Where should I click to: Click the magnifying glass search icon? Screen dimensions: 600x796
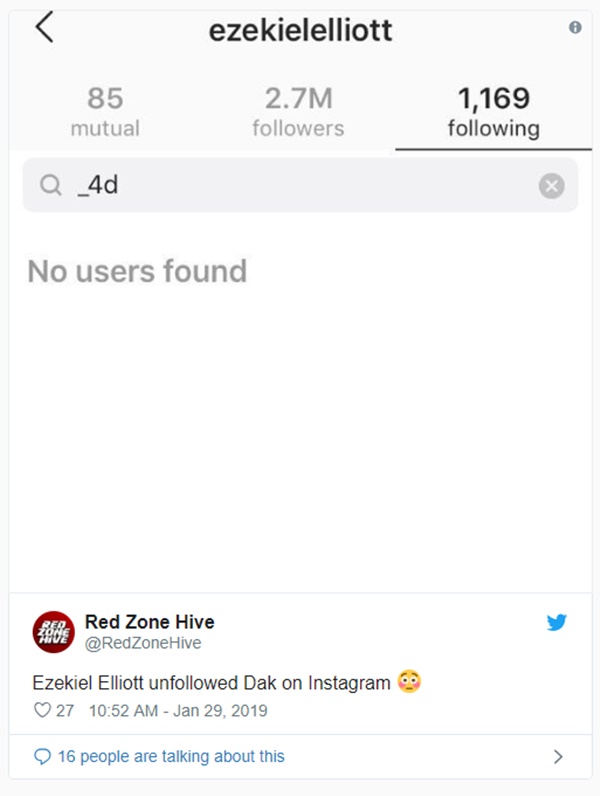(51, 185)
